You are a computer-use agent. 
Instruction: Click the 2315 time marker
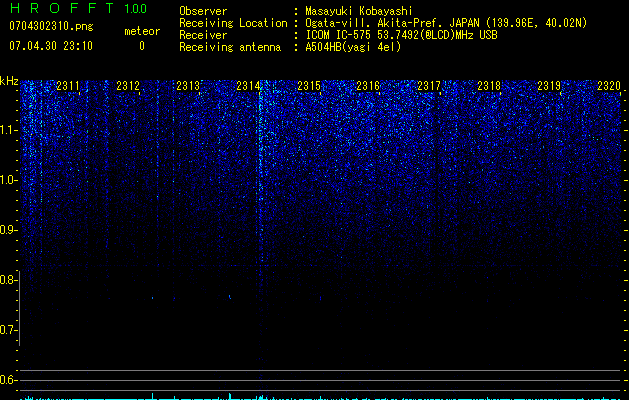click(309, 85)
